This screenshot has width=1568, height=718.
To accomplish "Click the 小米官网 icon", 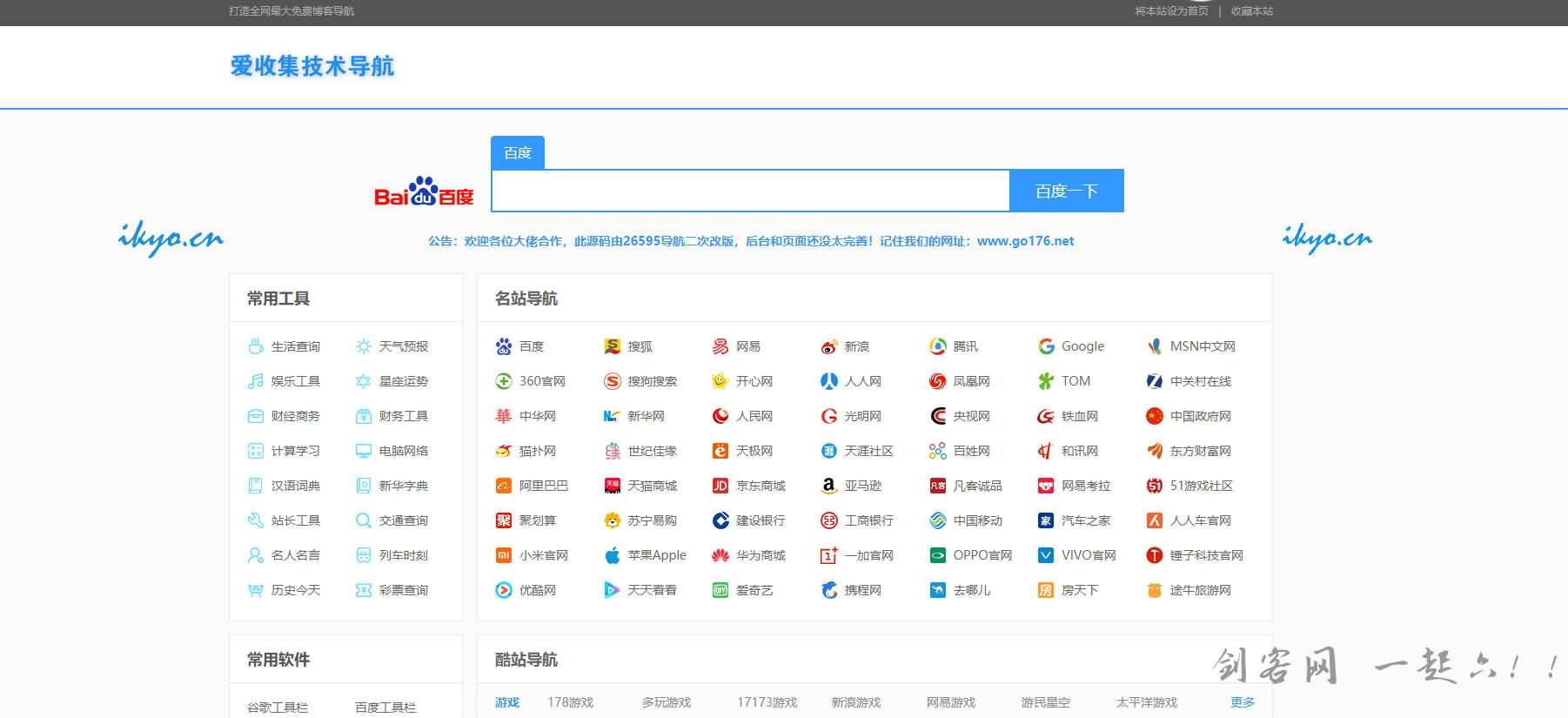I will coord(504,555).
